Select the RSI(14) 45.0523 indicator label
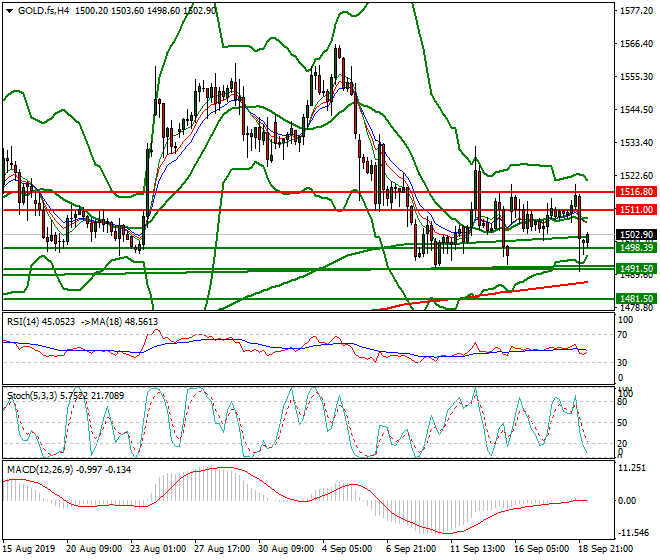 pyautogui.click(x=41, y=322)
